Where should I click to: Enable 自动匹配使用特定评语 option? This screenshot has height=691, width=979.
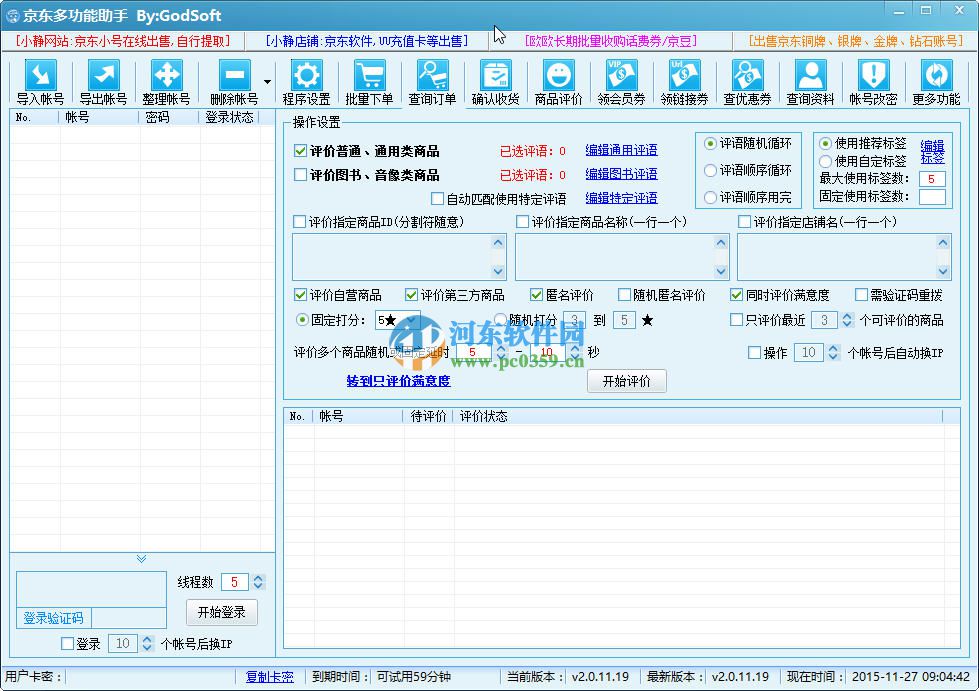click(x=437, y=199)
